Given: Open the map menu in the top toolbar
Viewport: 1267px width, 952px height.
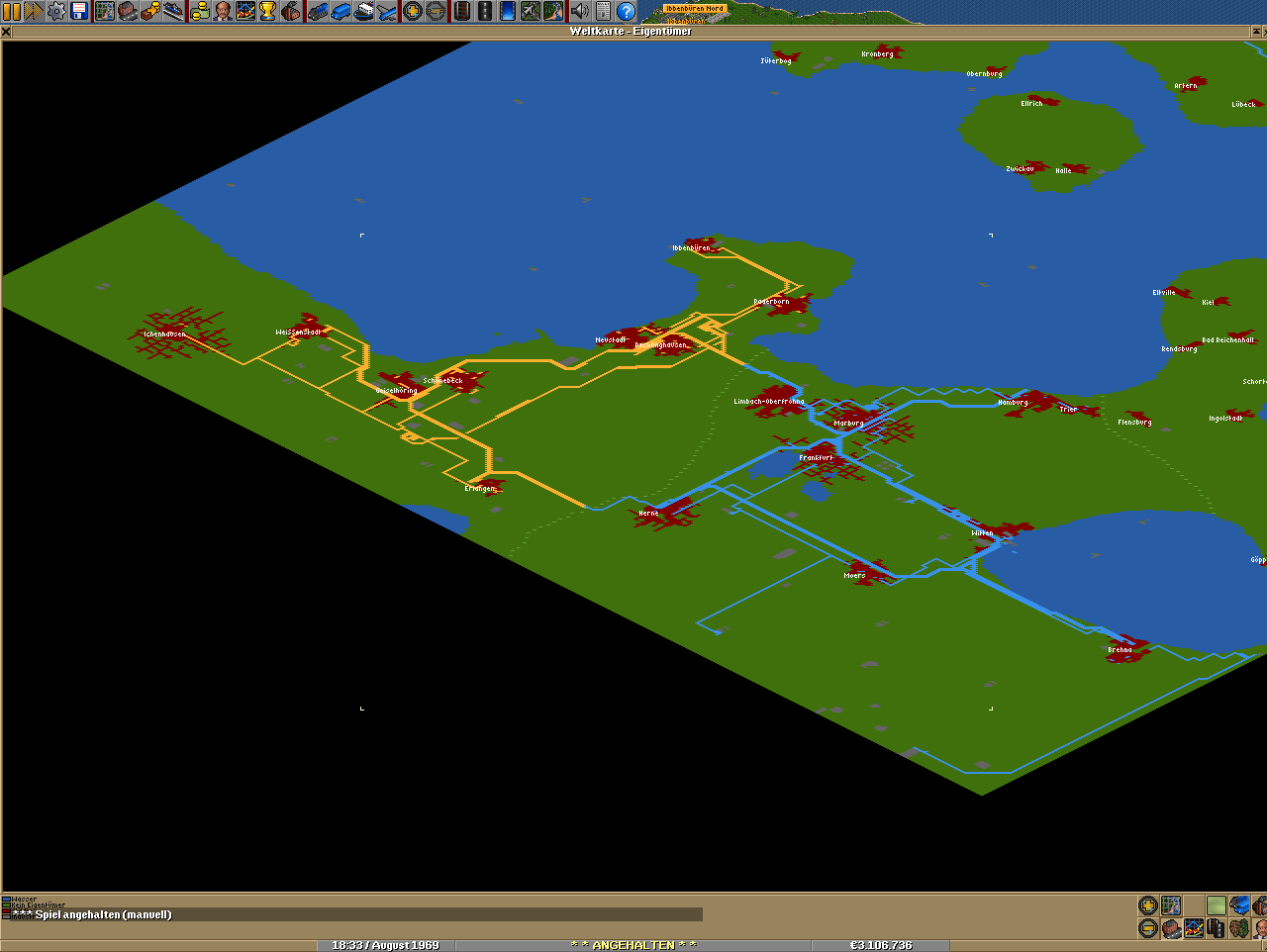Looking at the screenshot, I should pyautogui.click(x=105, y=11).
